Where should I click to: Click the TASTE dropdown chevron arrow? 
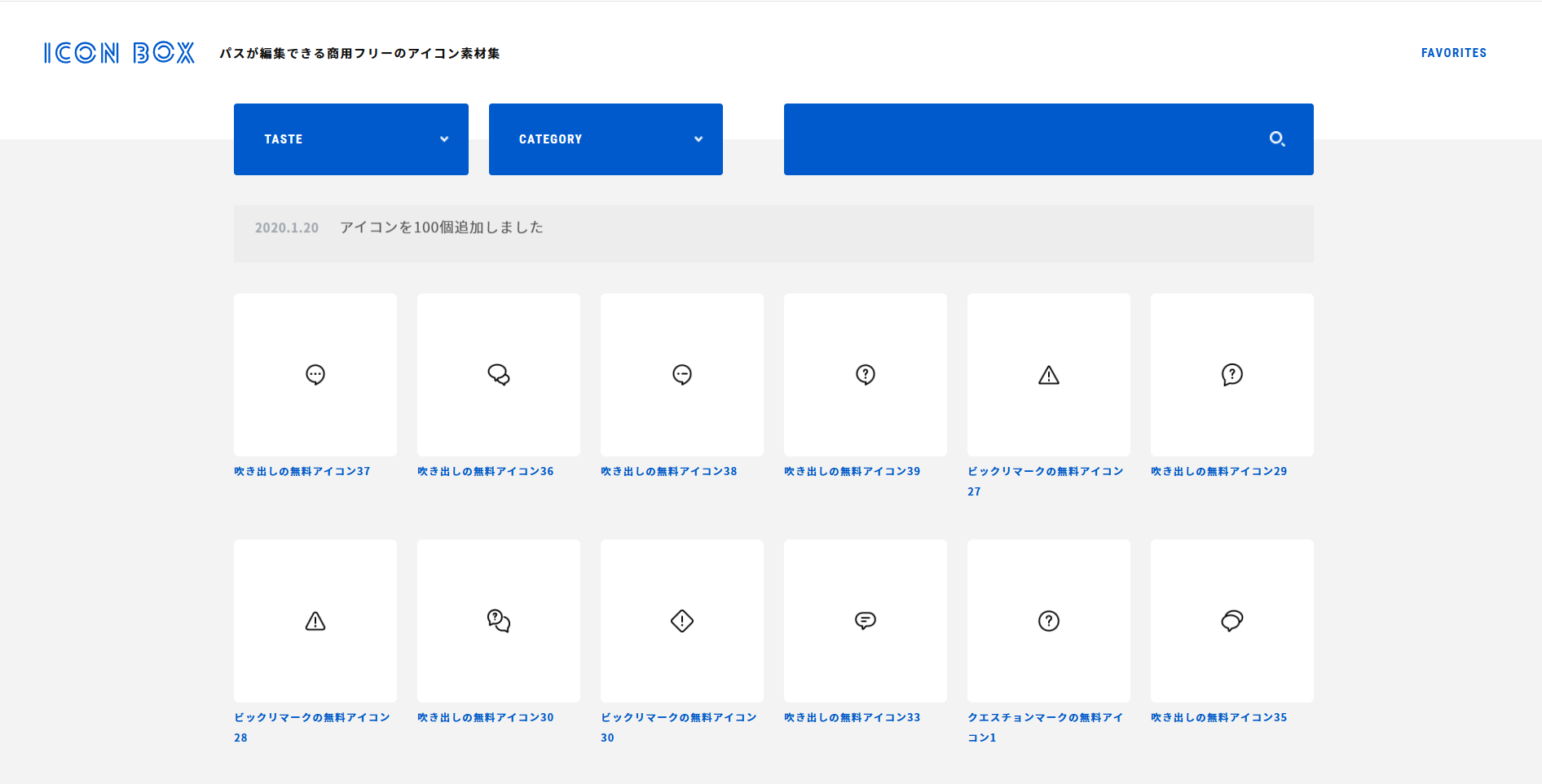tap(444, 139)
